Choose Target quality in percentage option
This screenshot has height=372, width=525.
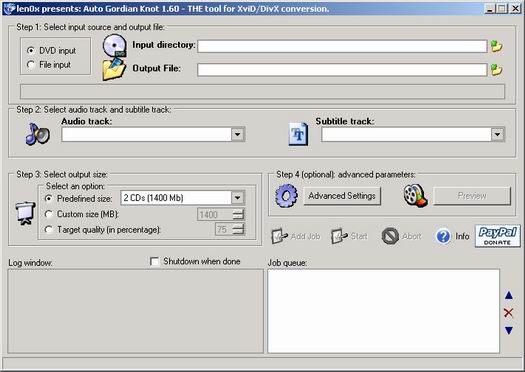point(49,230)
